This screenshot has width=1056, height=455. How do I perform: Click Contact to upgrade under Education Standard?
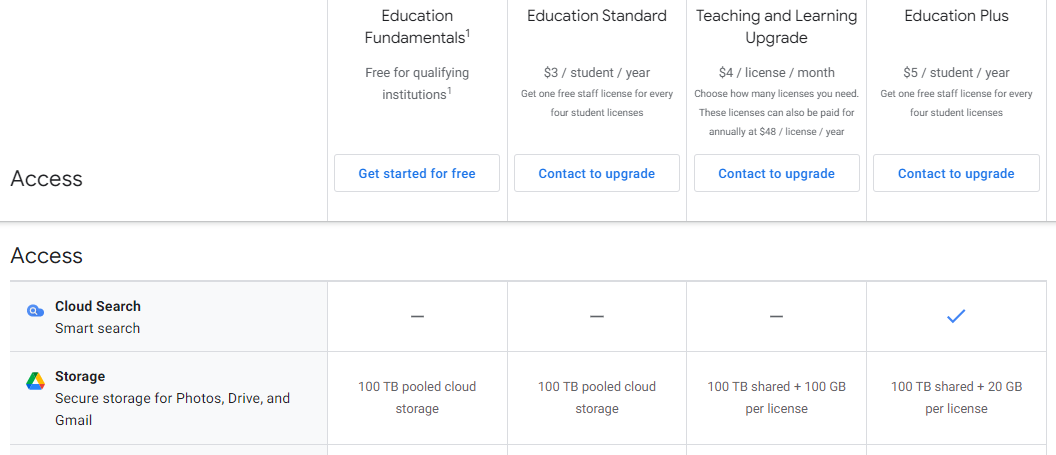click(x=597, y=173)
